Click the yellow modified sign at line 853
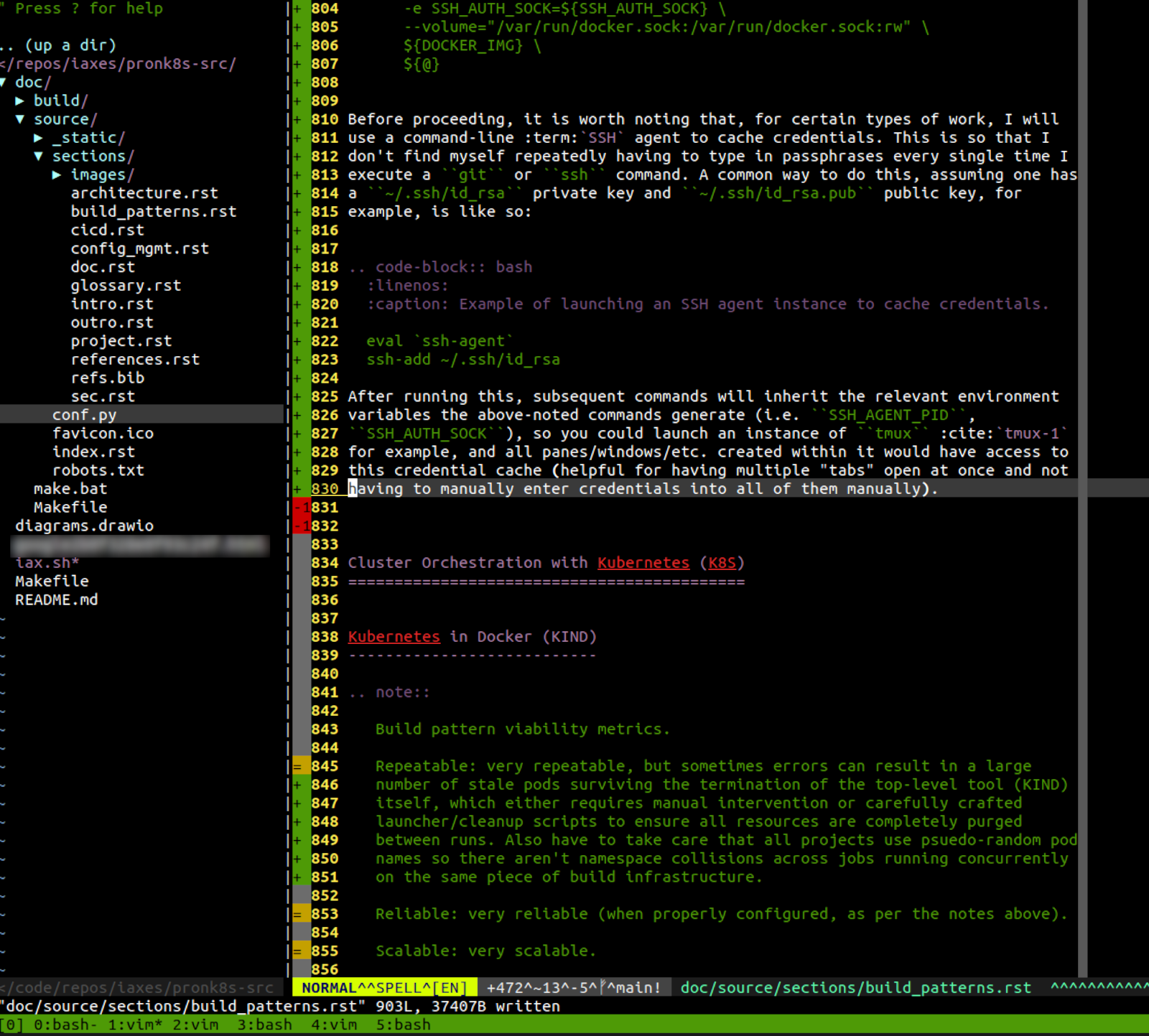Viewport: 1149px width, 1036px height. 302,915
